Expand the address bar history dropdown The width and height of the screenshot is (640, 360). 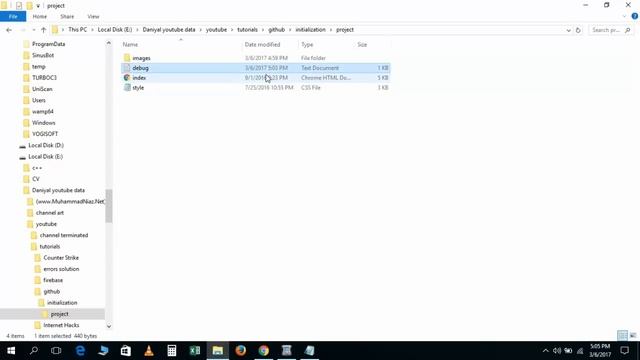pyautogui.click(x=568, y=30)
